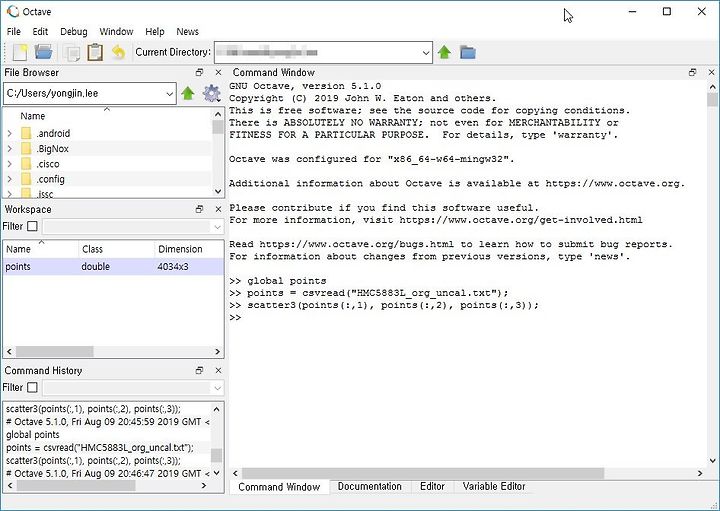The image size is (720, 511).
Task: Enable the Command History Filter checkbox
Action: click(x=32, y=387)
